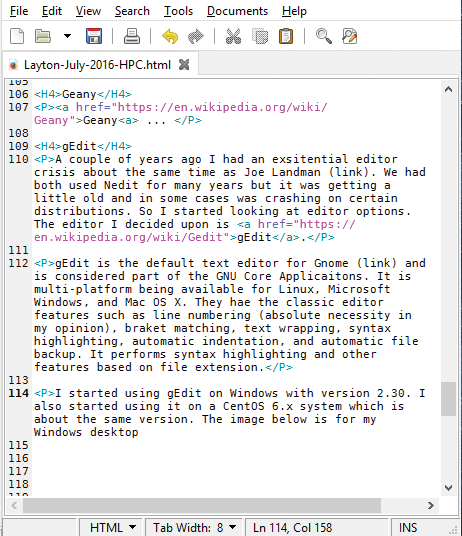Open the Tools menu

178,11
